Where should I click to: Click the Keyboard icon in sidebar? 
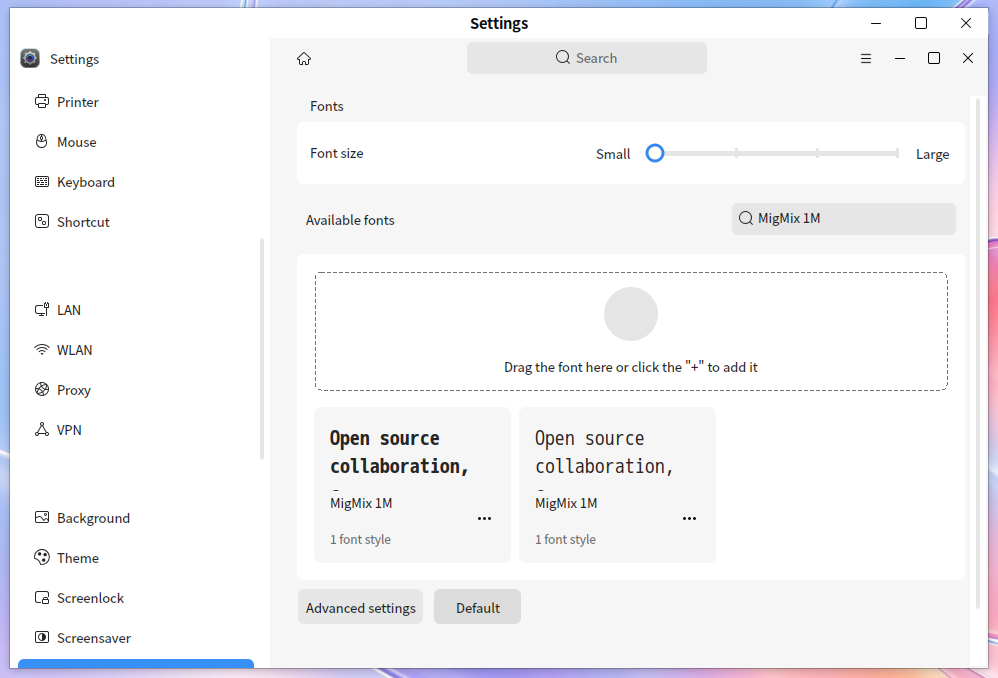click(x=42, y=181)
